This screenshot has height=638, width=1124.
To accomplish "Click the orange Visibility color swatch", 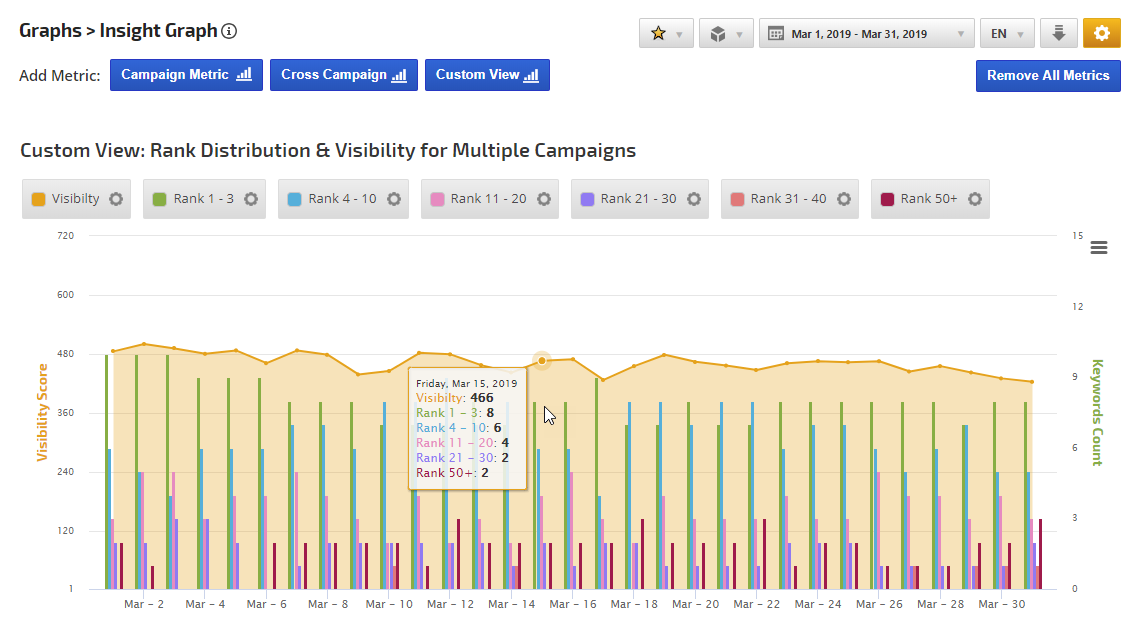I will point(39,199).
